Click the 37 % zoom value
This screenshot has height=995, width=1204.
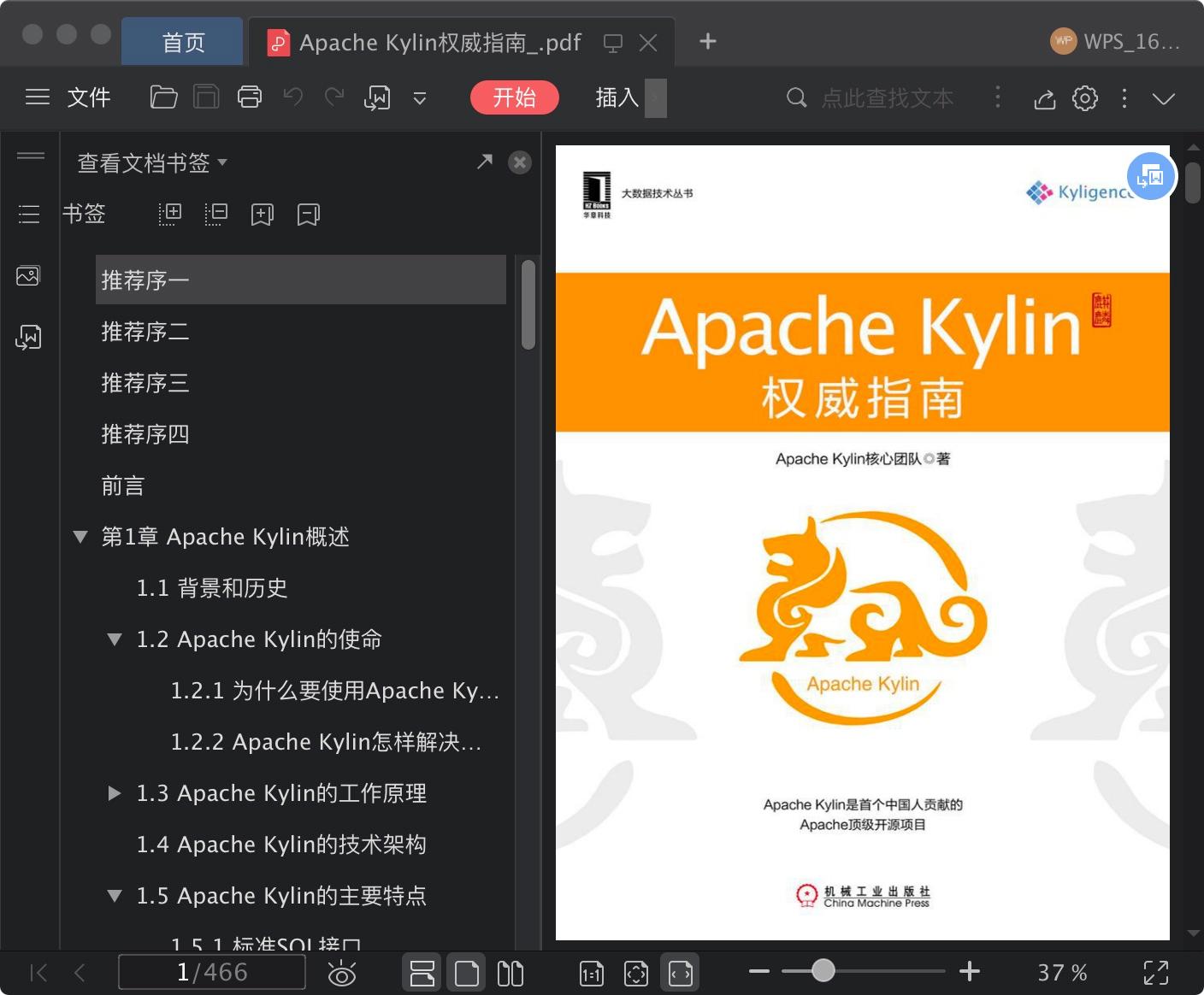coord(1062,973)
